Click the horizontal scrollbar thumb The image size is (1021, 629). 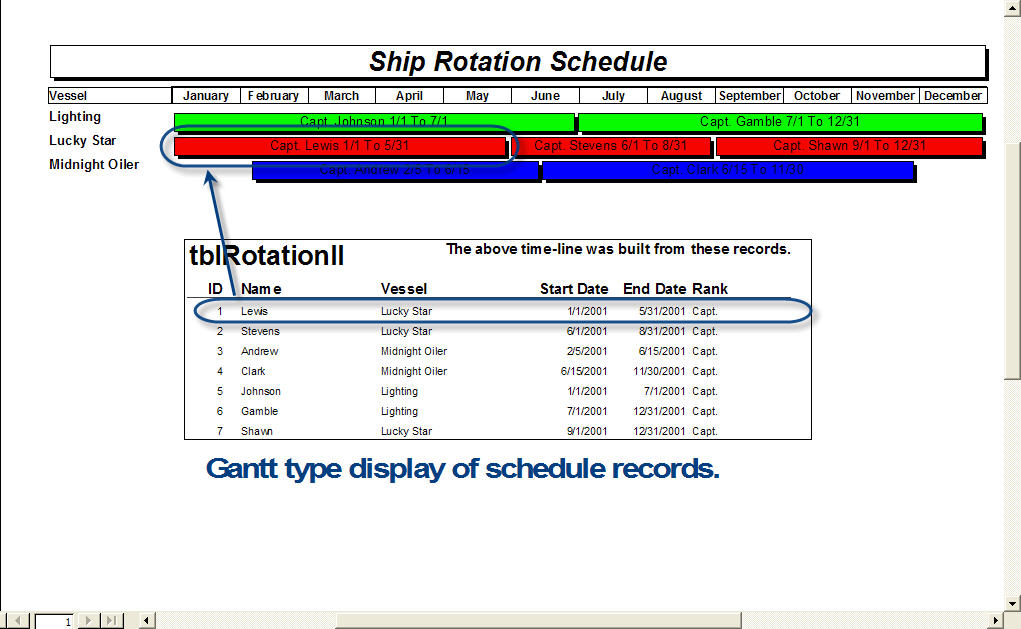(x=538, y=621)
